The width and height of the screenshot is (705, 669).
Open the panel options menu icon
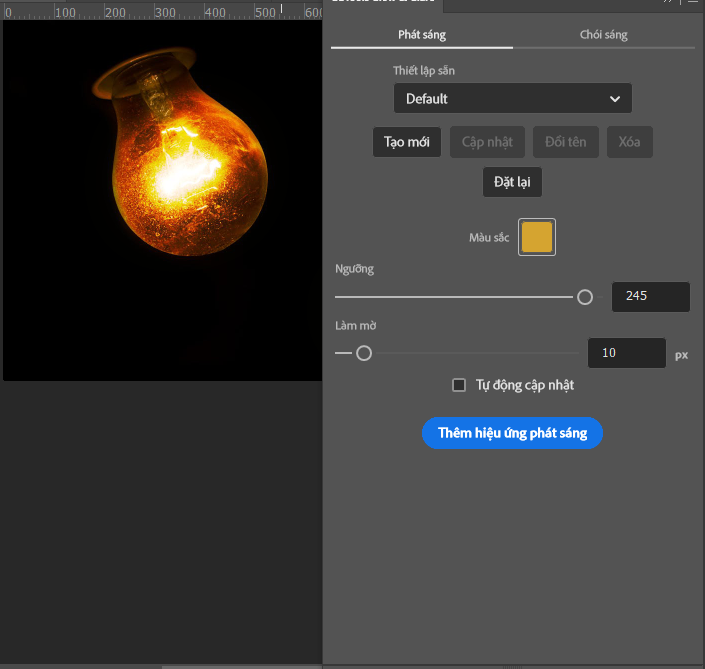[x=691, y=3]
